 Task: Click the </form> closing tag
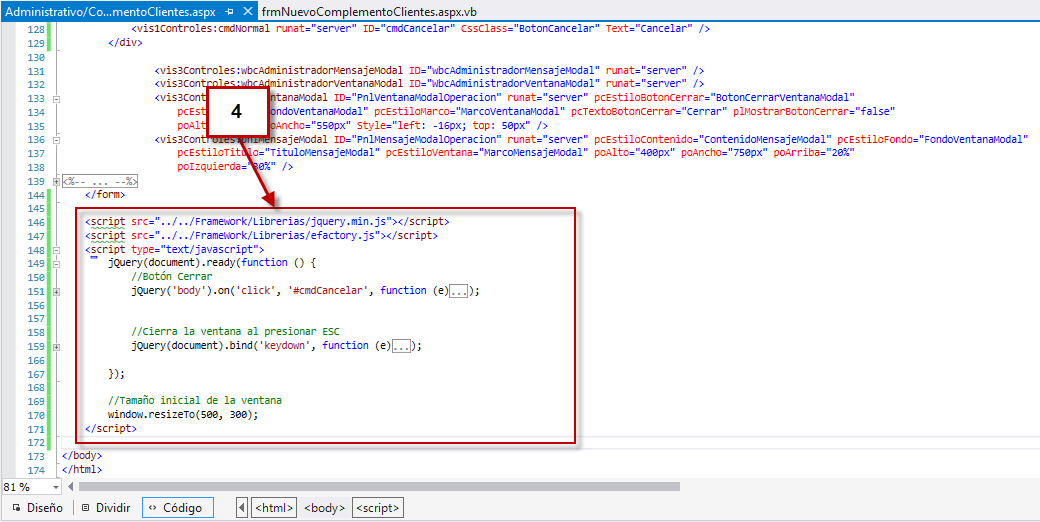tap(105, 195)
